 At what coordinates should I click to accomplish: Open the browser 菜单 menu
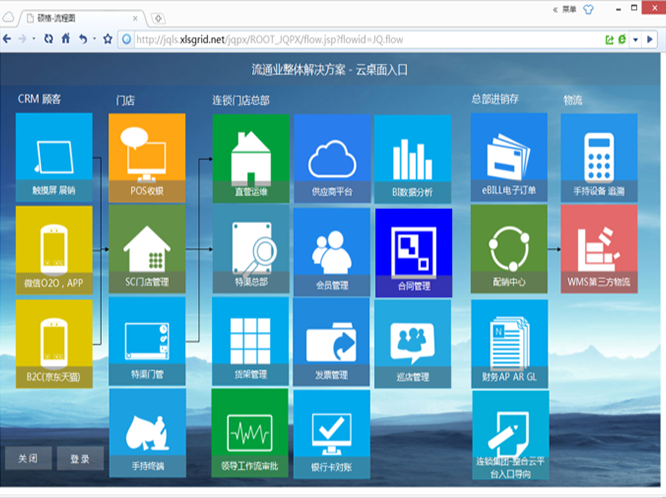coord(569,7)
